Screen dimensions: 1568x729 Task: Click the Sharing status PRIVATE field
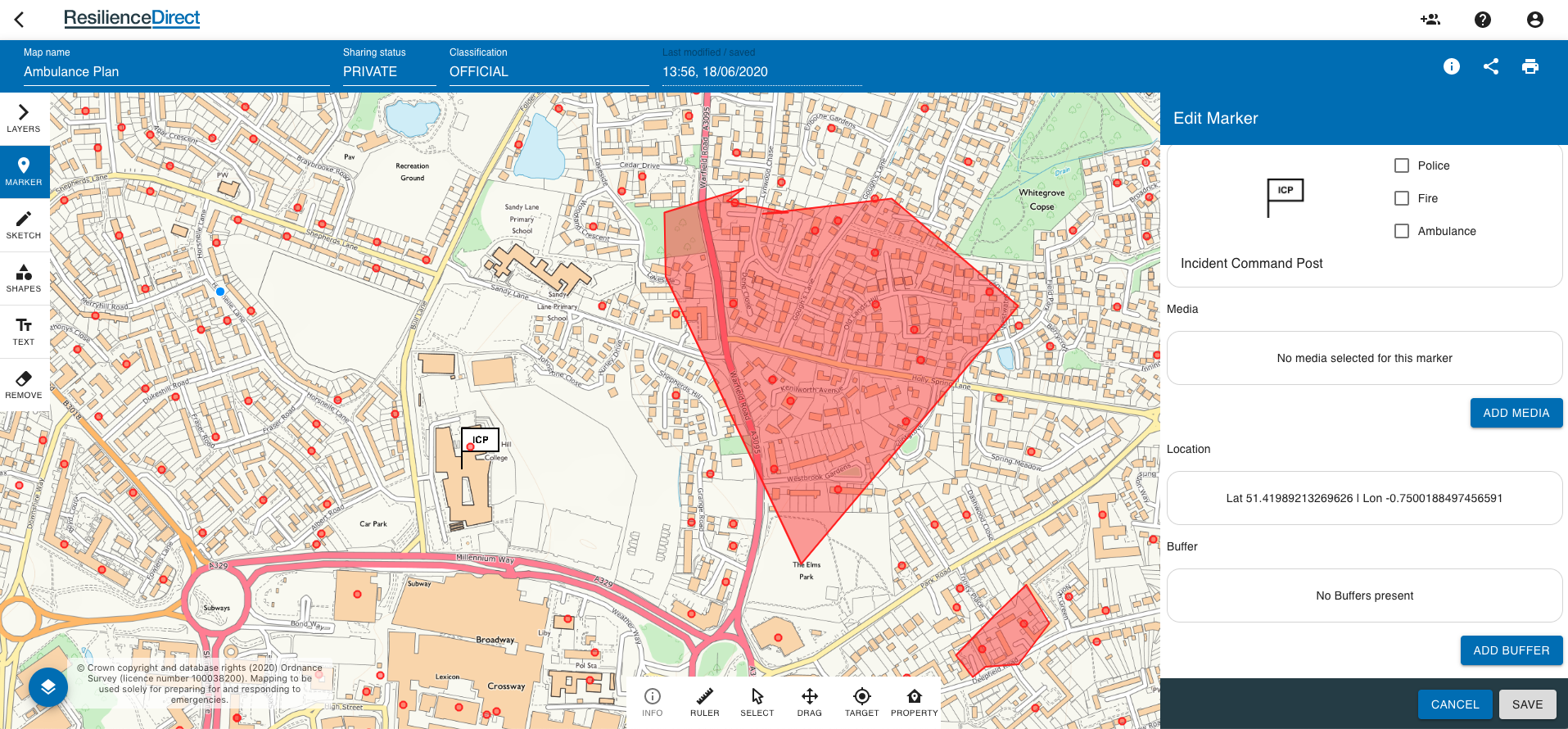coord(389,72)
